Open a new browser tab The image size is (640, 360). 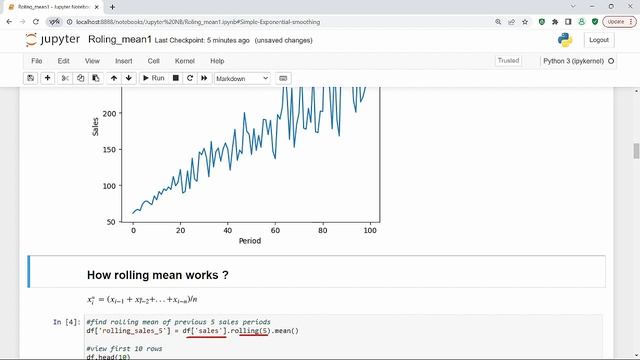click(x=112, y=7)
